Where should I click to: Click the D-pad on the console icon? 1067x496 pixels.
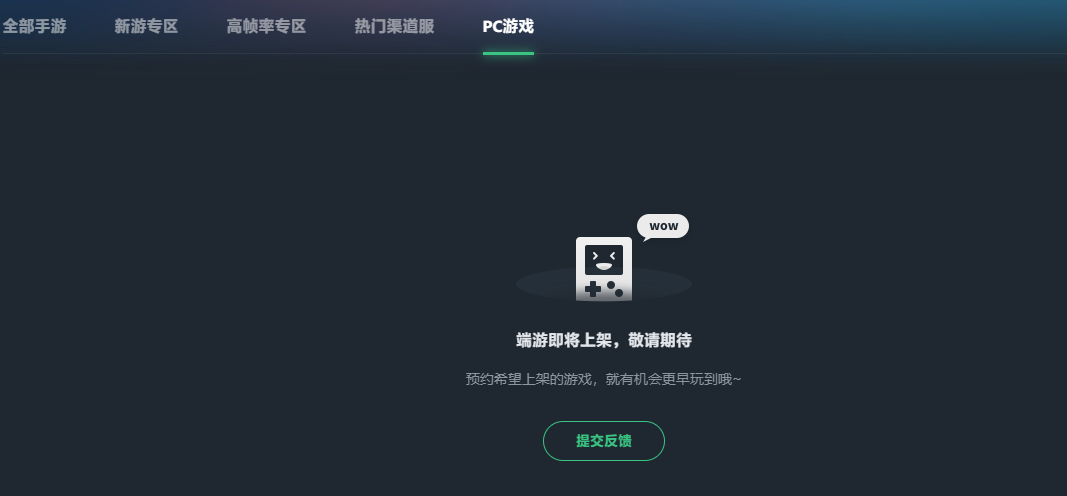(593, 289)
